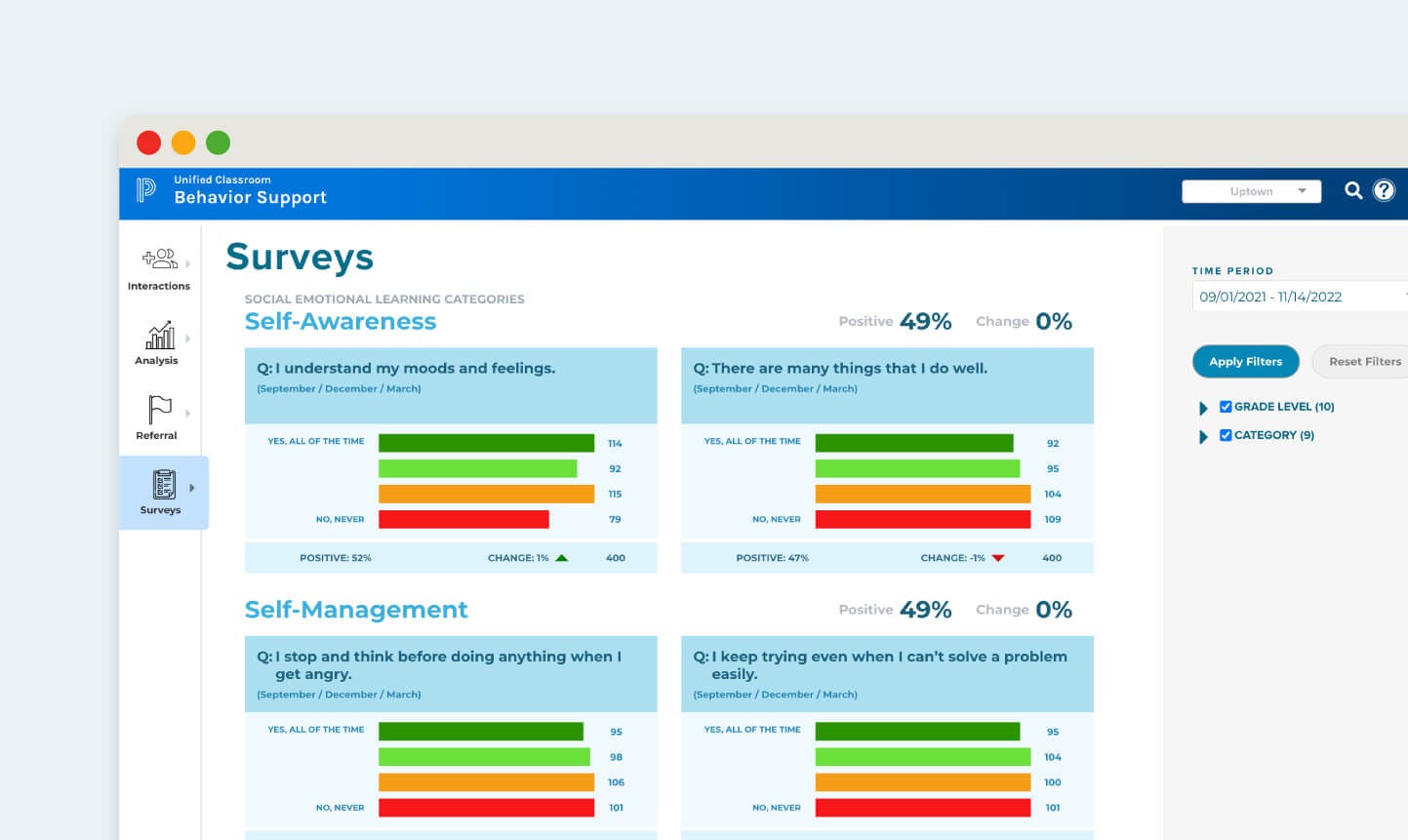Viewport: 1408px width, 840px height.
Task: Expand the CATEGORY filter options
Action: [1203, 435]
